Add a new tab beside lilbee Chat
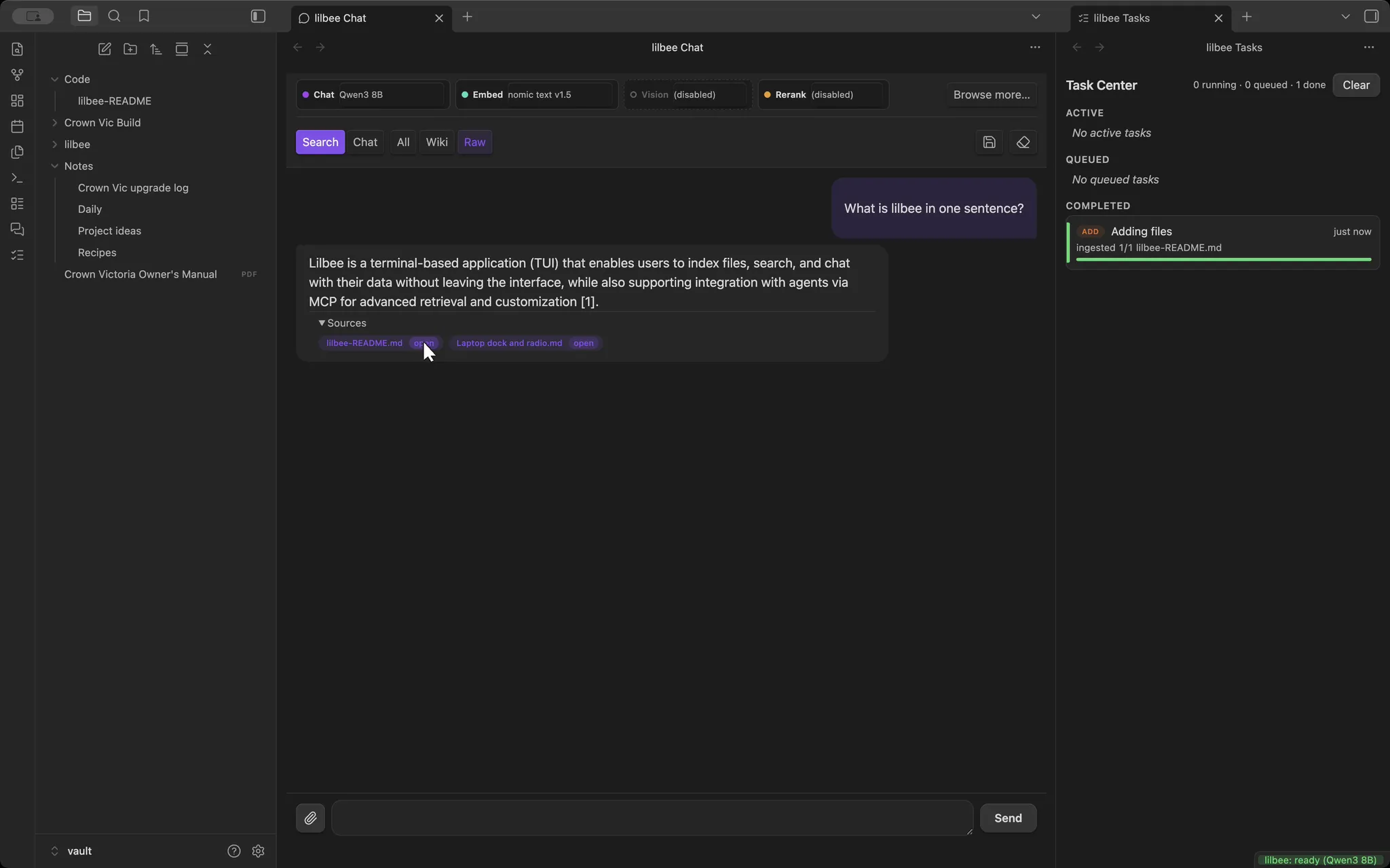1390x868 pixels. click(467, 17)
